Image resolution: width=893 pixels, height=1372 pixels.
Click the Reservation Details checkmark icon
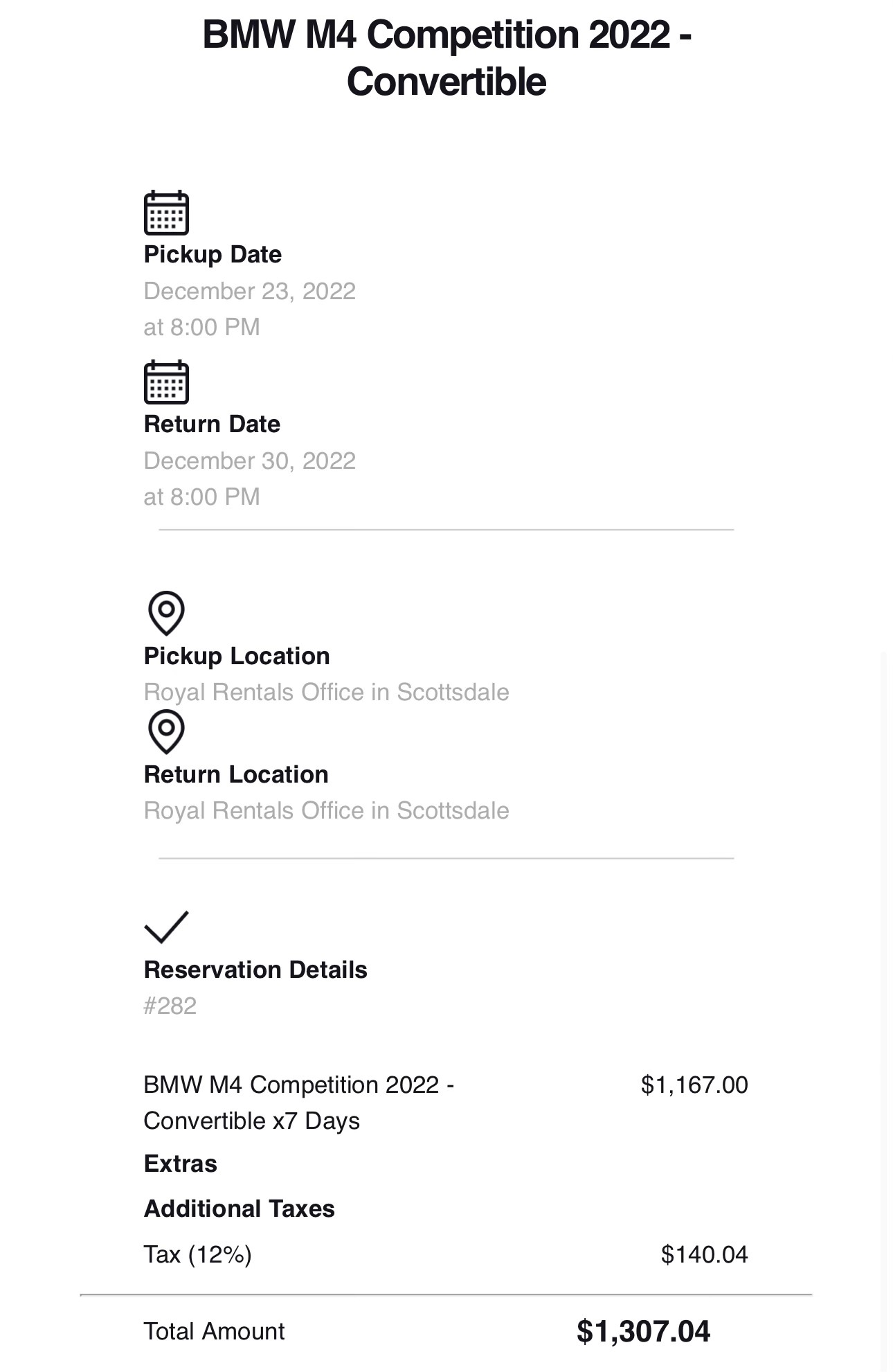click(x=166, y=927)
